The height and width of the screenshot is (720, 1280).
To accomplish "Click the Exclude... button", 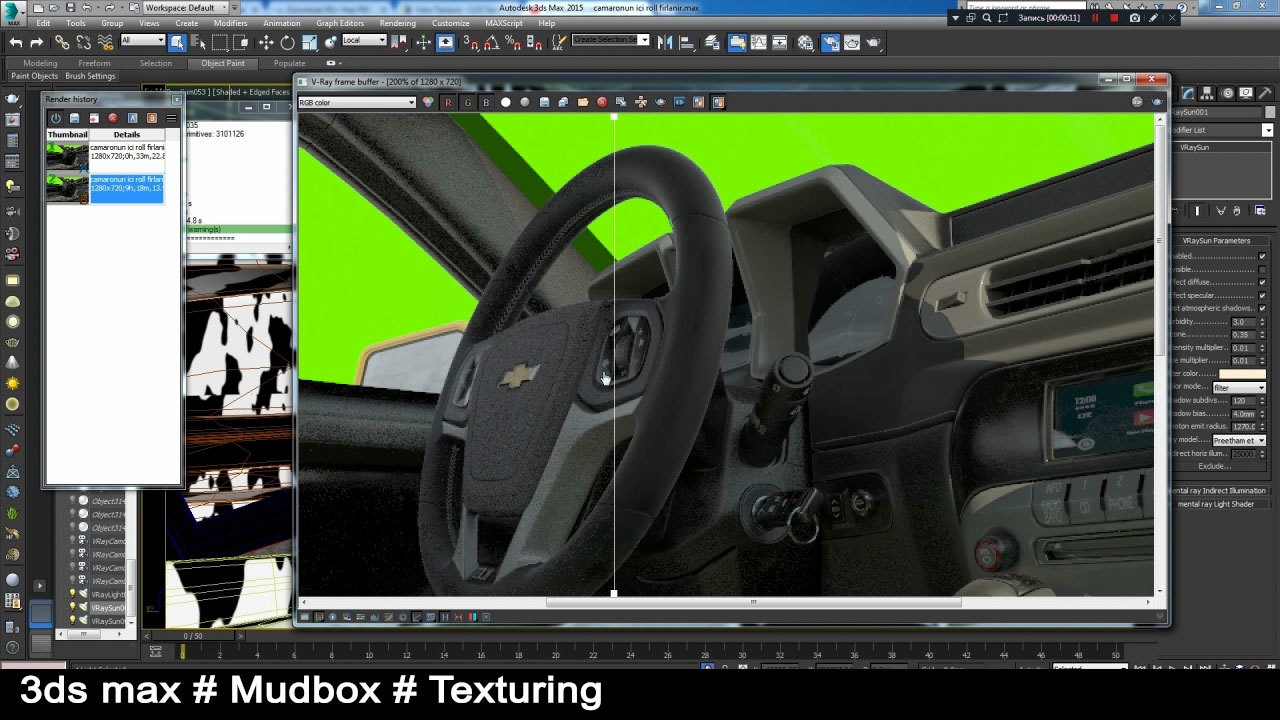I will [x=1214, y=466].
